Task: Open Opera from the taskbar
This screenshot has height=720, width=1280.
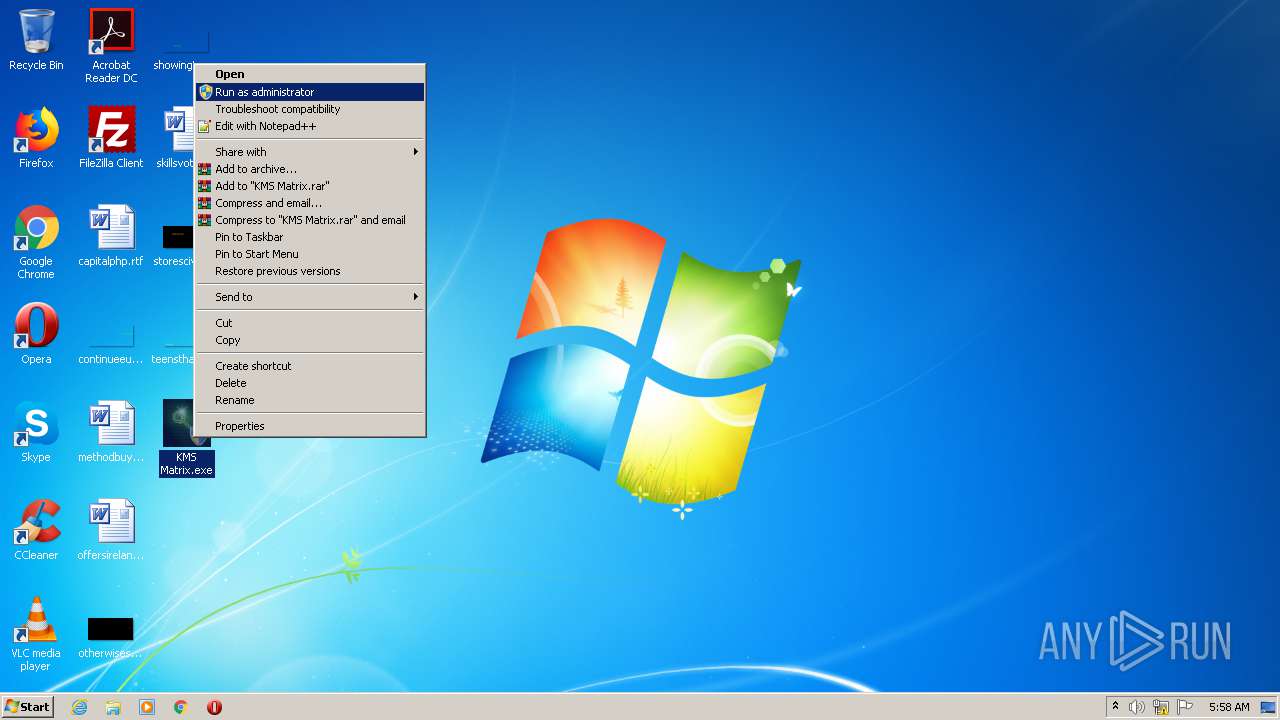Action: tap(214, 707)
